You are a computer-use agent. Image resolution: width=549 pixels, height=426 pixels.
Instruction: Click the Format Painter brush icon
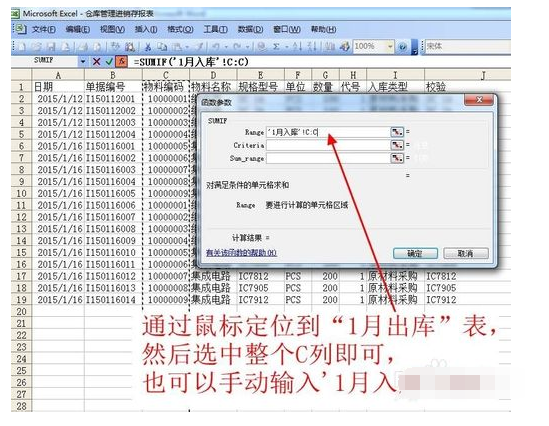pyautogui.click(x=200, y=47)
